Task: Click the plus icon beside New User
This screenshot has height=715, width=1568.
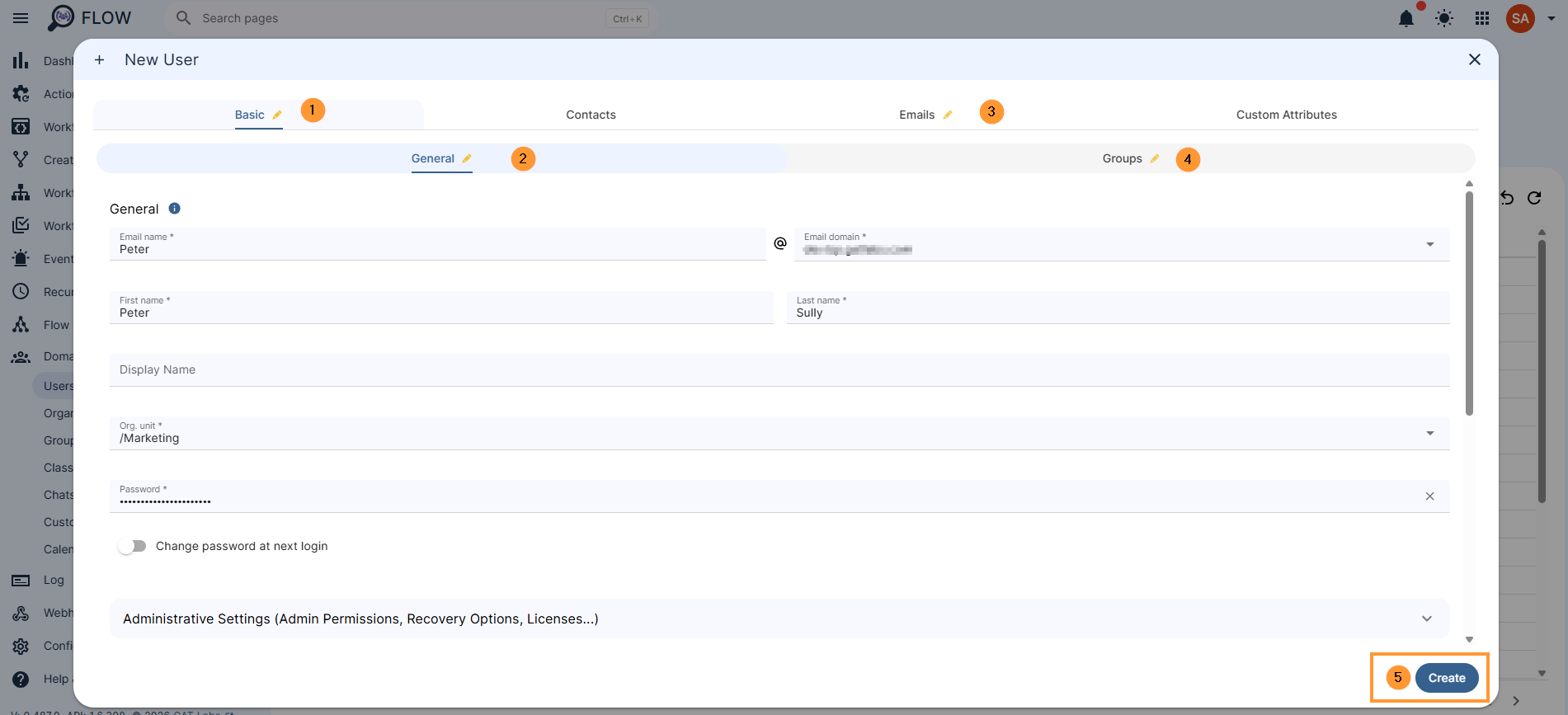Action: pyautogui.click(x=99, y=59)
